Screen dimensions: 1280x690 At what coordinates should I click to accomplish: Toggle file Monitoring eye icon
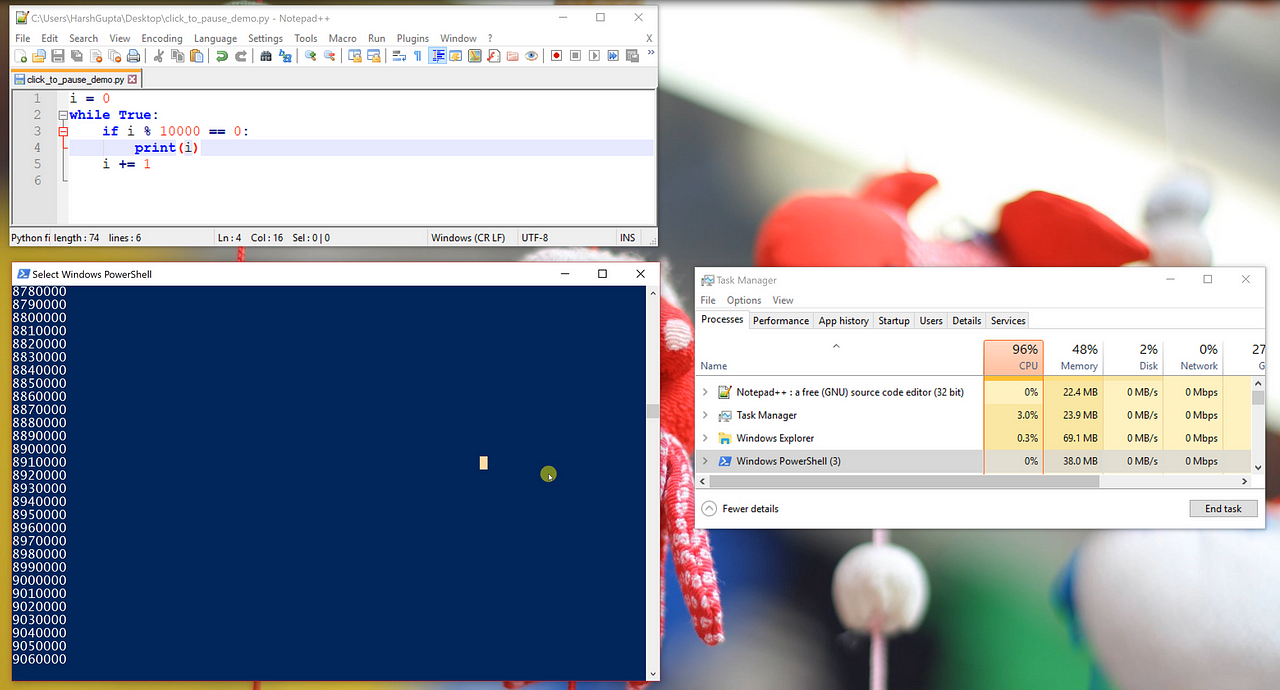pyautogui.click(x=531, y=56)
